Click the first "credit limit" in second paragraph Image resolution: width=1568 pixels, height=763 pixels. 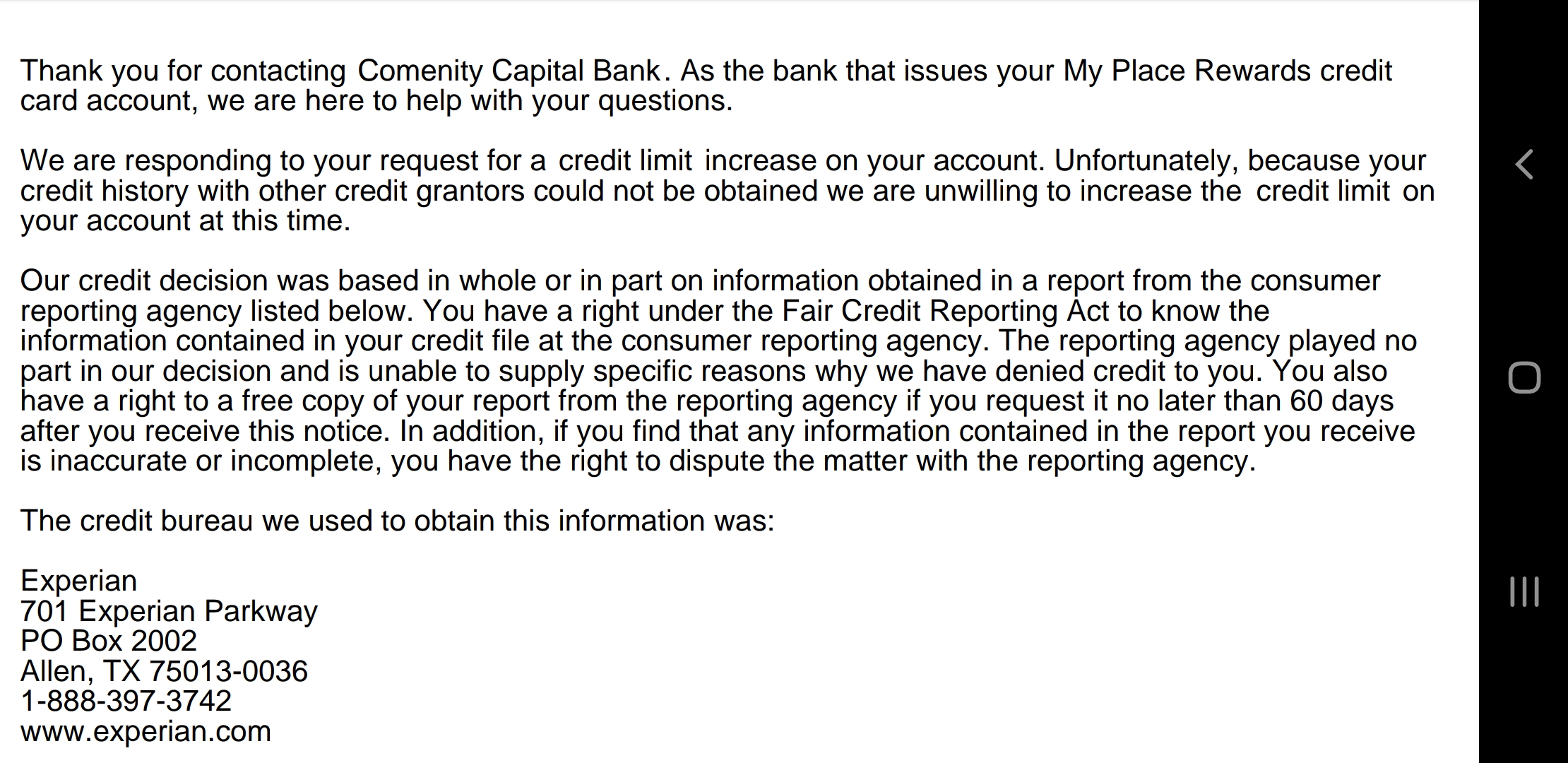[x=624, y=161]
